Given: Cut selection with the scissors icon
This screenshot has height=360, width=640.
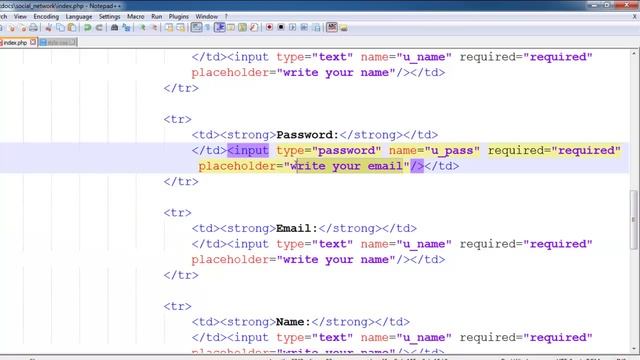Looking at the screenshot, I should (x=49, y=28).
